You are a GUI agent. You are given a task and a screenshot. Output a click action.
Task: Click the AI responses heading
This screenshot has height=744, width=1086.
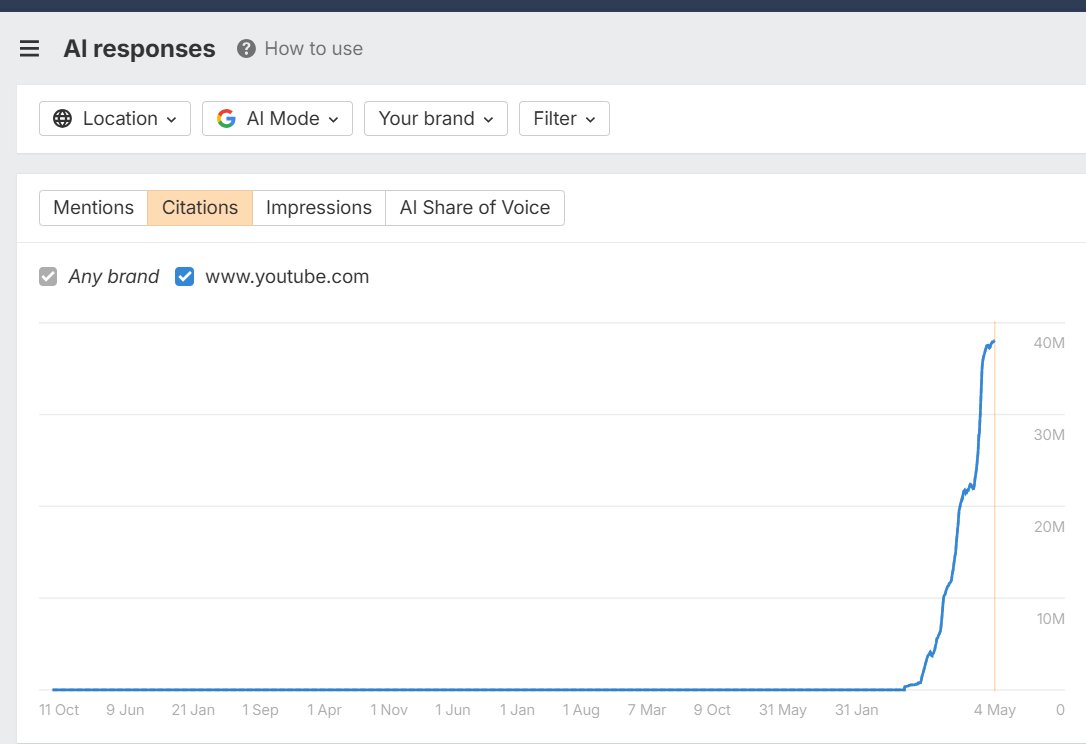click(139, 48)
